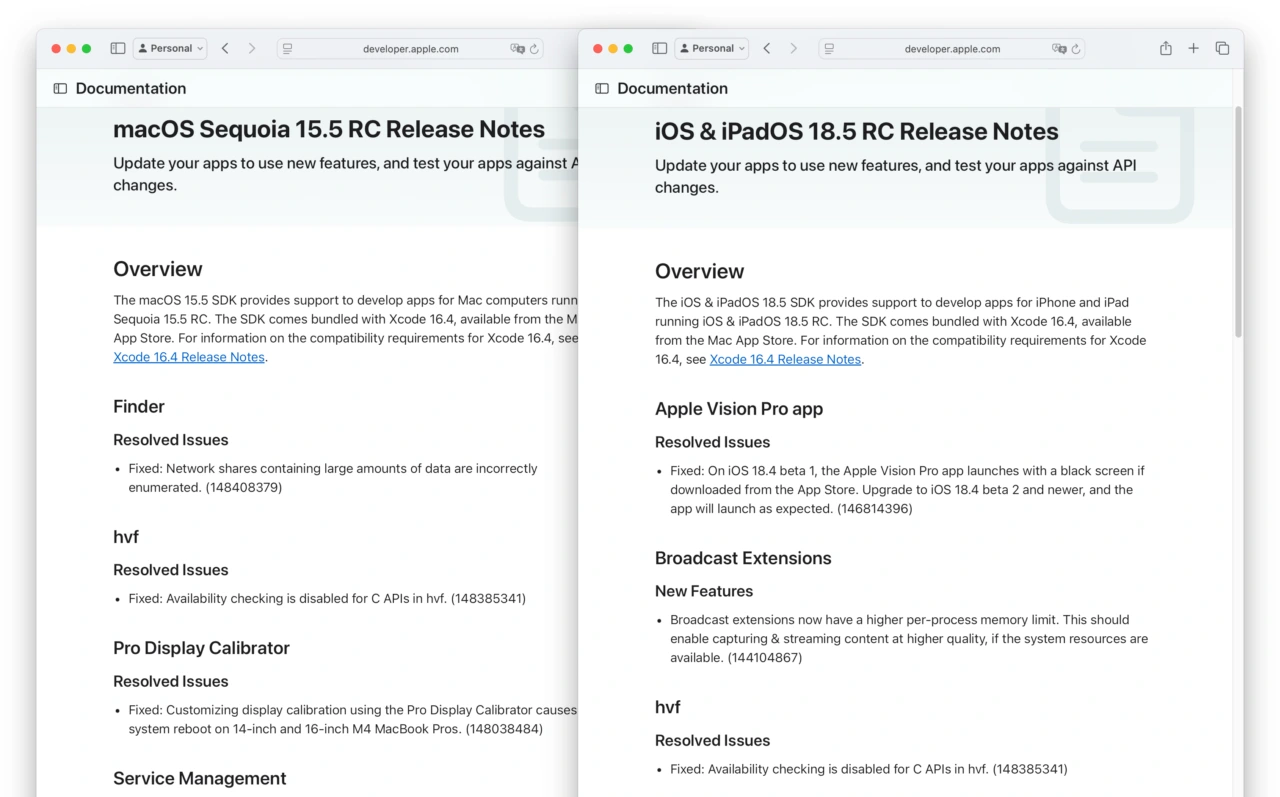The image size is (1280, 797).
Task: Reload the iOS & iPadOS release notes page
Action: coord(1076,49)
